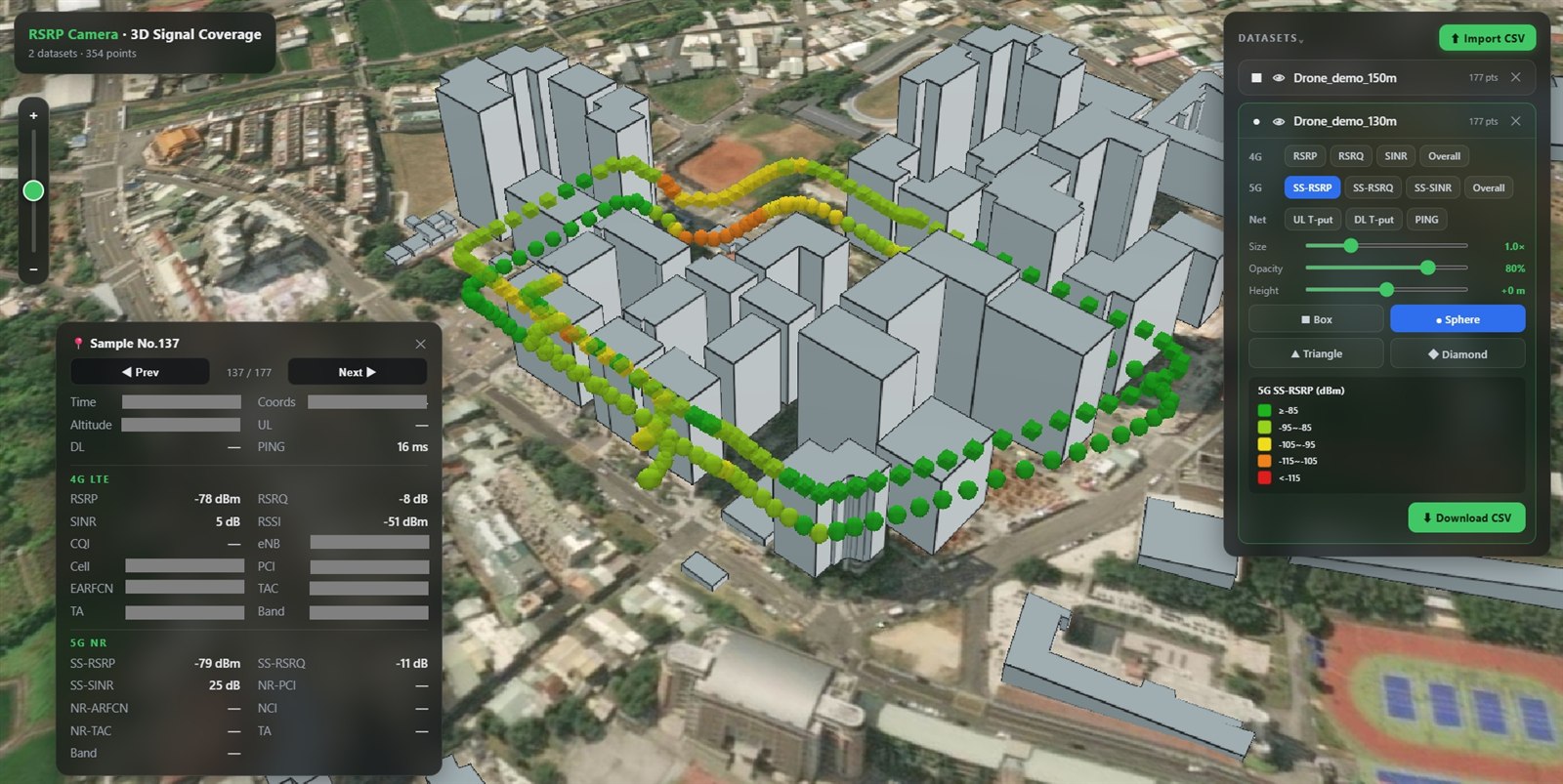1563x784 pixels.
Task: Select the 5G SS-SINR metric
Action: click(x=1432, y=187)
